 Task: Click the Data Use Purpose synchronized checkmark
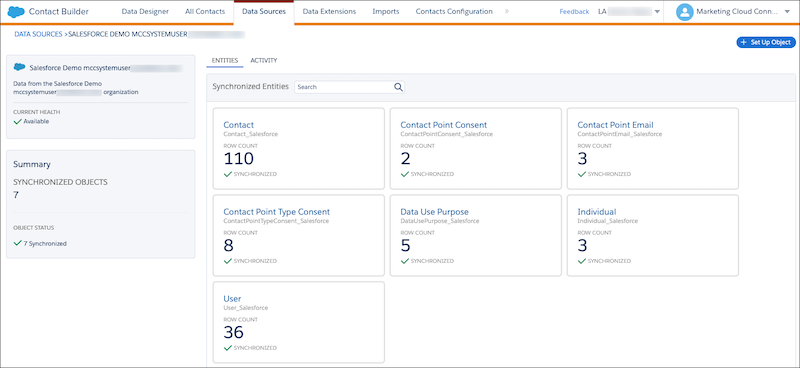pos(405,261)
